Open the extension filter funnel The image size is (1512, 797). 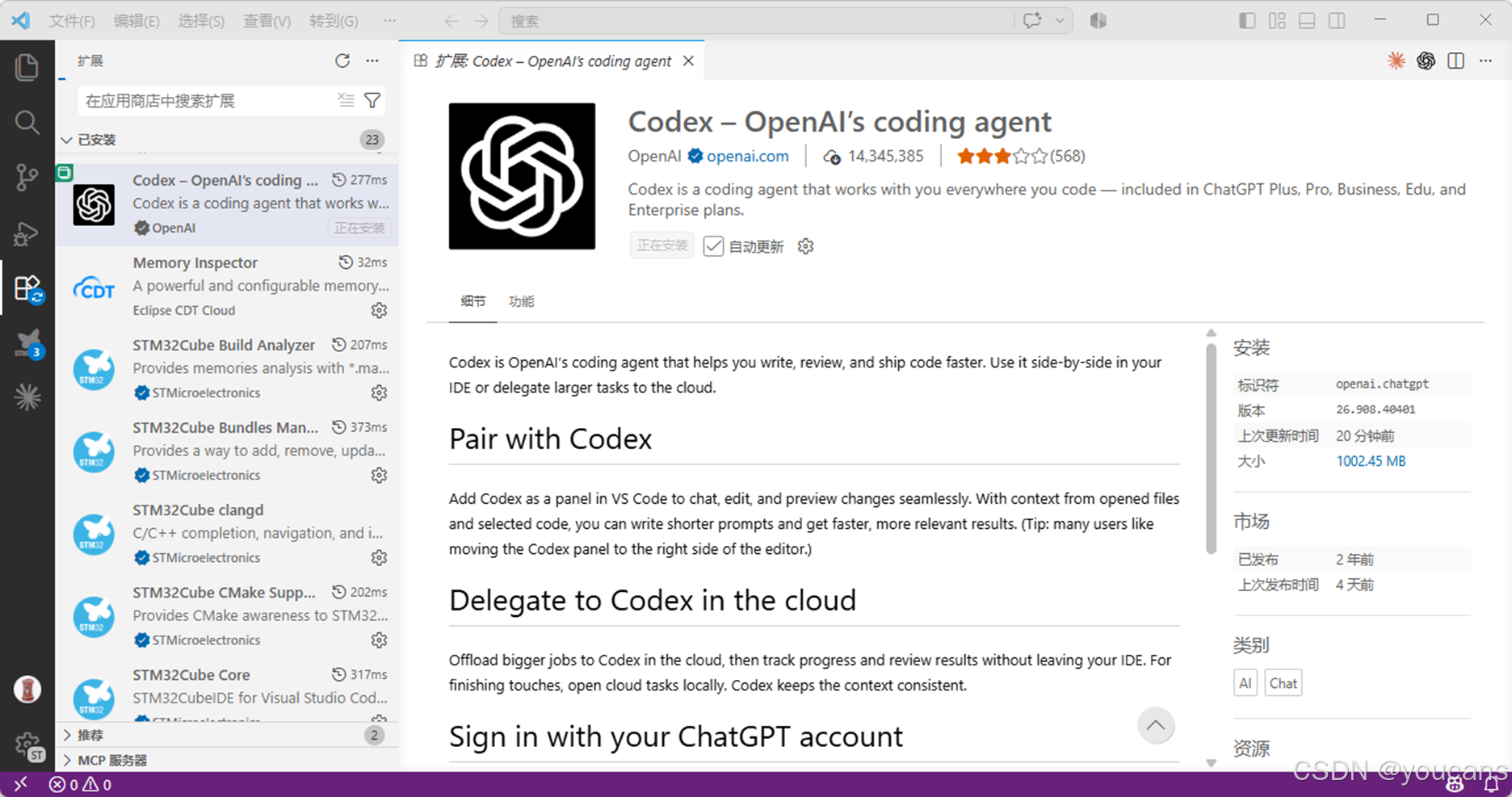click(372, 100)
